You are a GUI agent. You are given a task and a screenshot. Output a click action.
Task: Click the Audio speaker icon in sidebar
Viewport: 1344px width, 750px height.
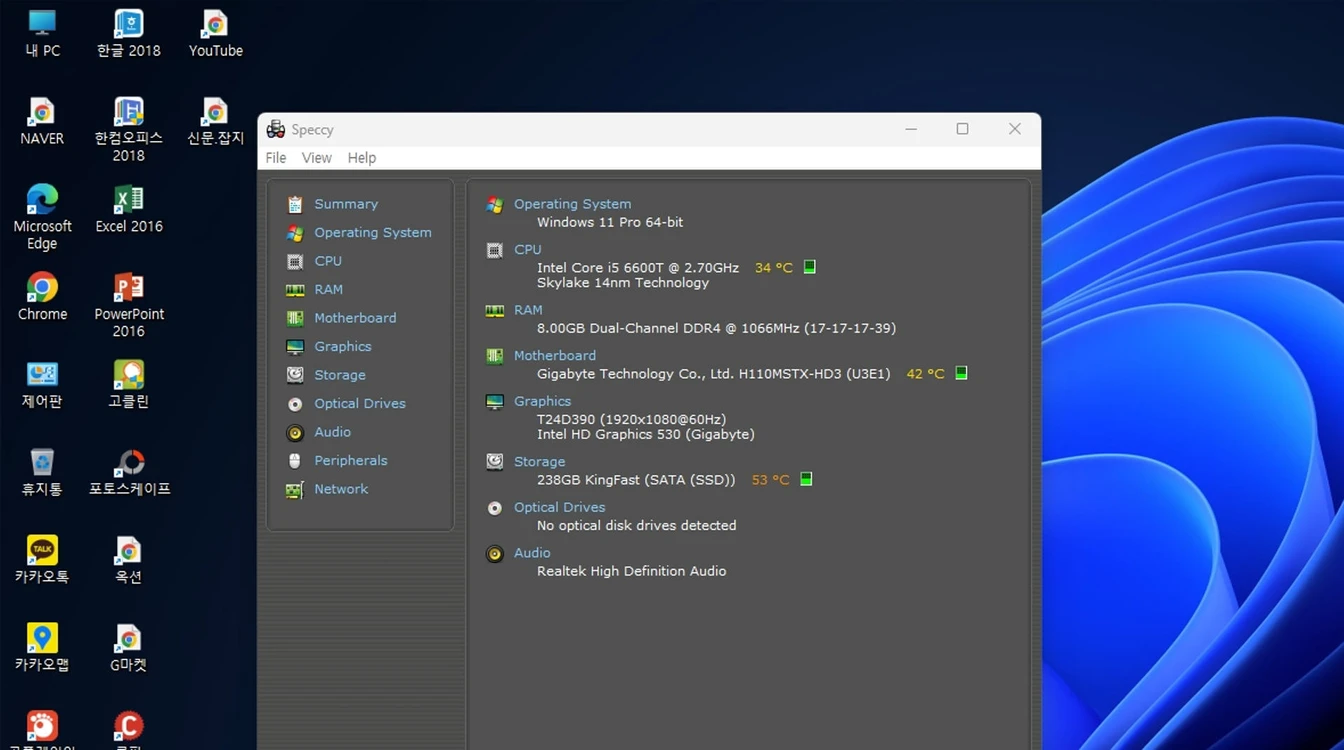295,433
